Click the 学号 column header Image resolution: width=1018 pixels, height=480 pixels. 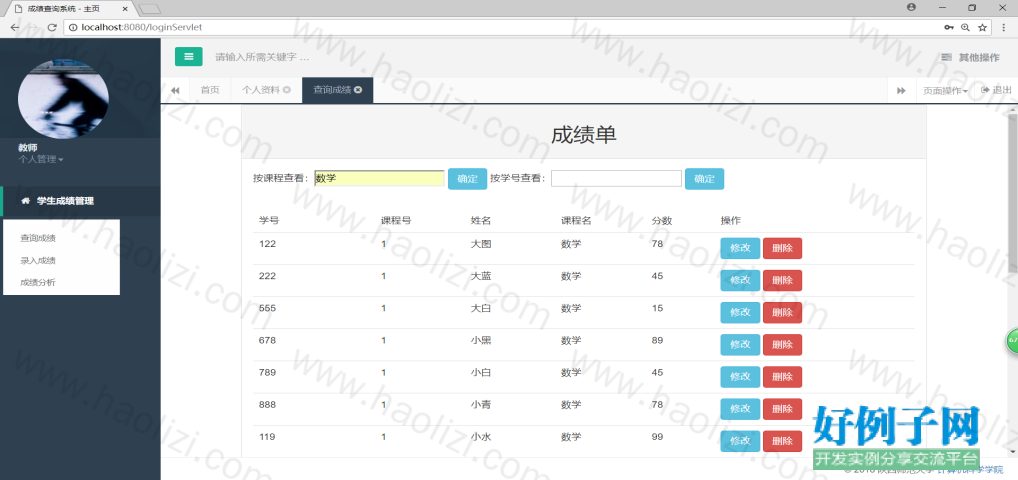click(269, 221)
